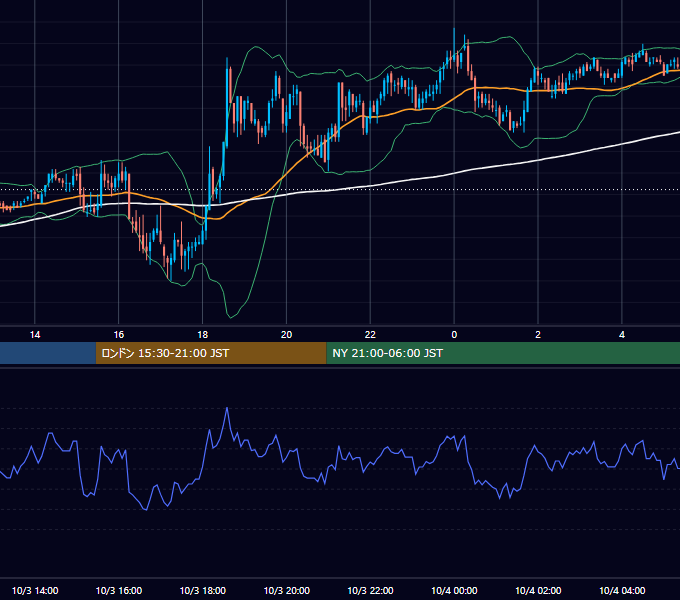
Task: Click hour label 16 on price chart axis
Action: (x=118, y=335)
